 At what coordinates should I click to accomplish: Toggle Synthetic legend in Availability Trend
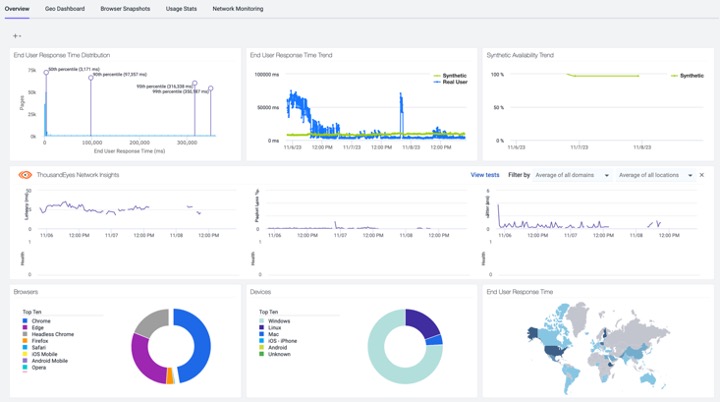tap(687, 75)
